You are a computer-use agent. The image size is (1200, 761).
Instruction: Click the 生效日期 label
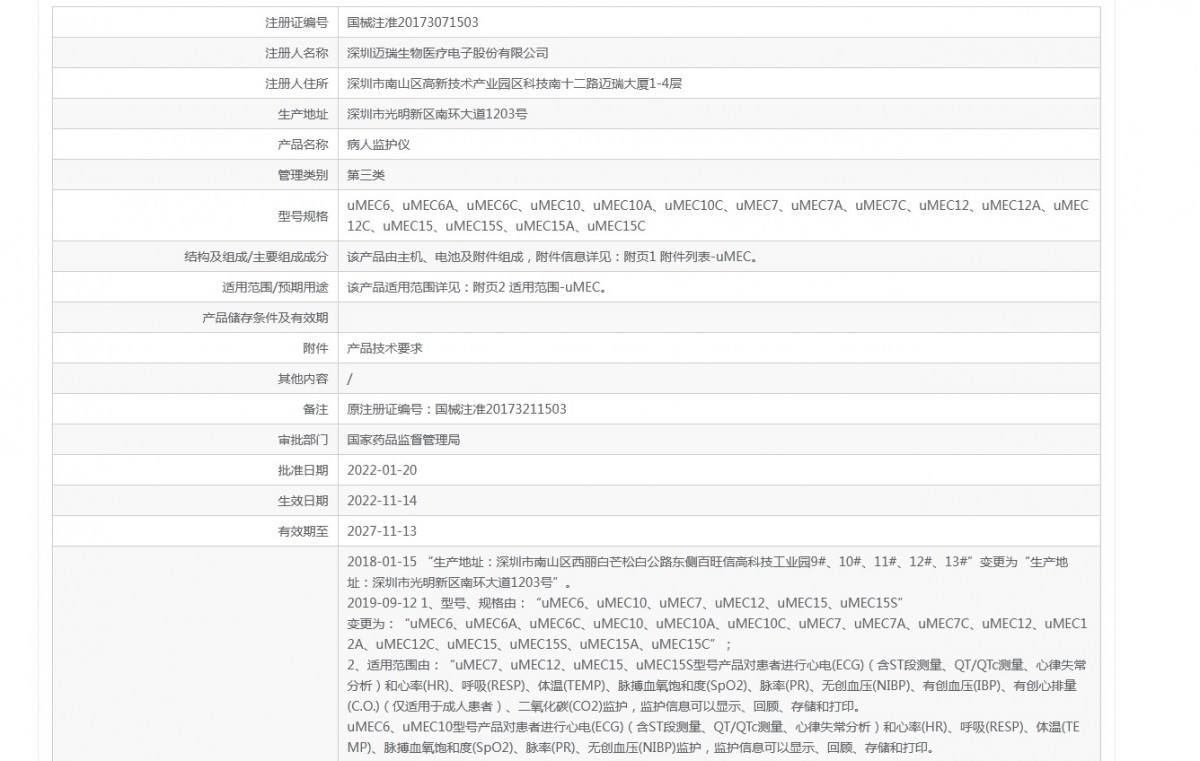point(302,501)
